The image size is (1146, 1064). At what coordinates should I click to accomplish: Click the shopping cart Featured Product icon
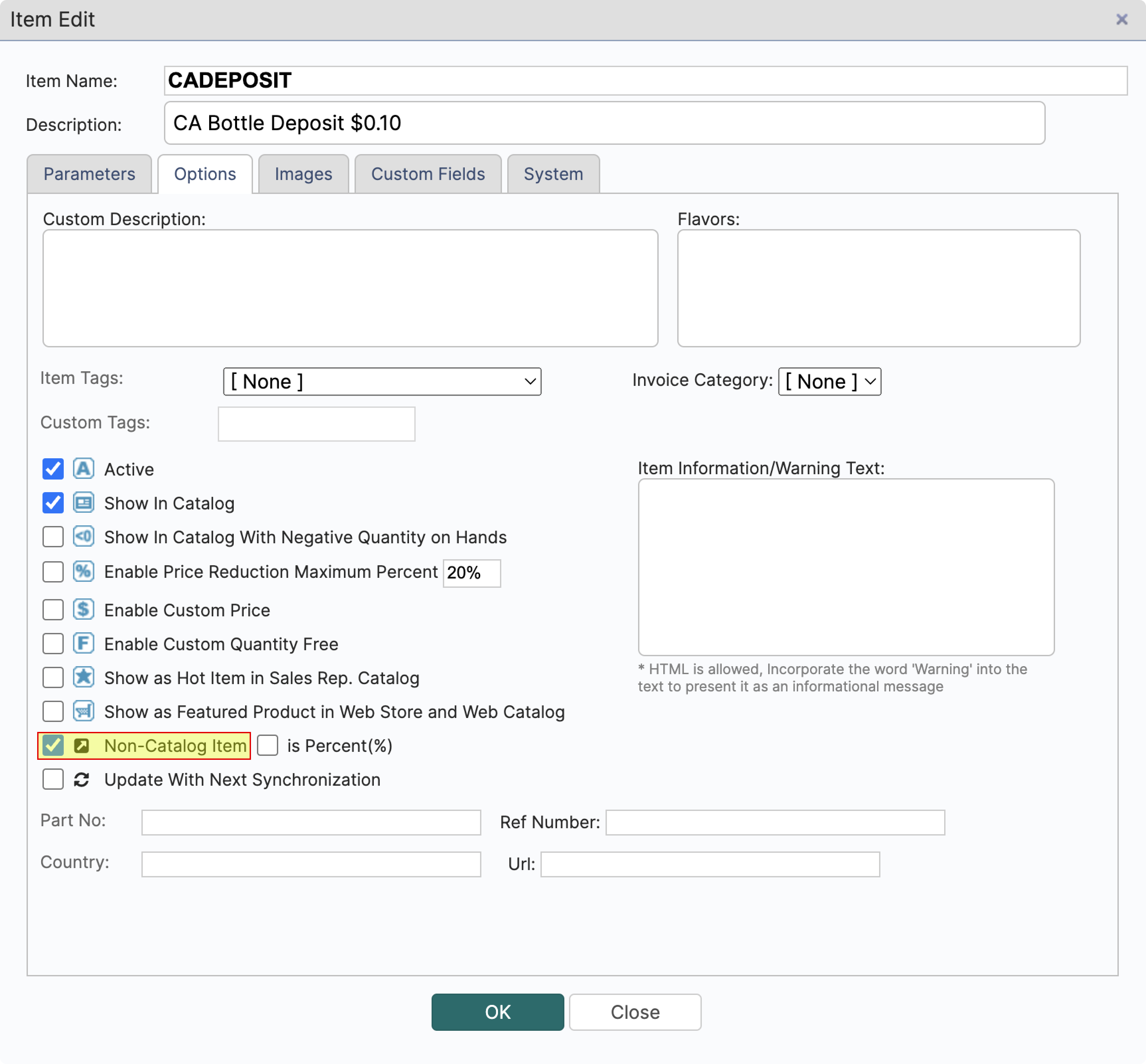coord(83,712)
